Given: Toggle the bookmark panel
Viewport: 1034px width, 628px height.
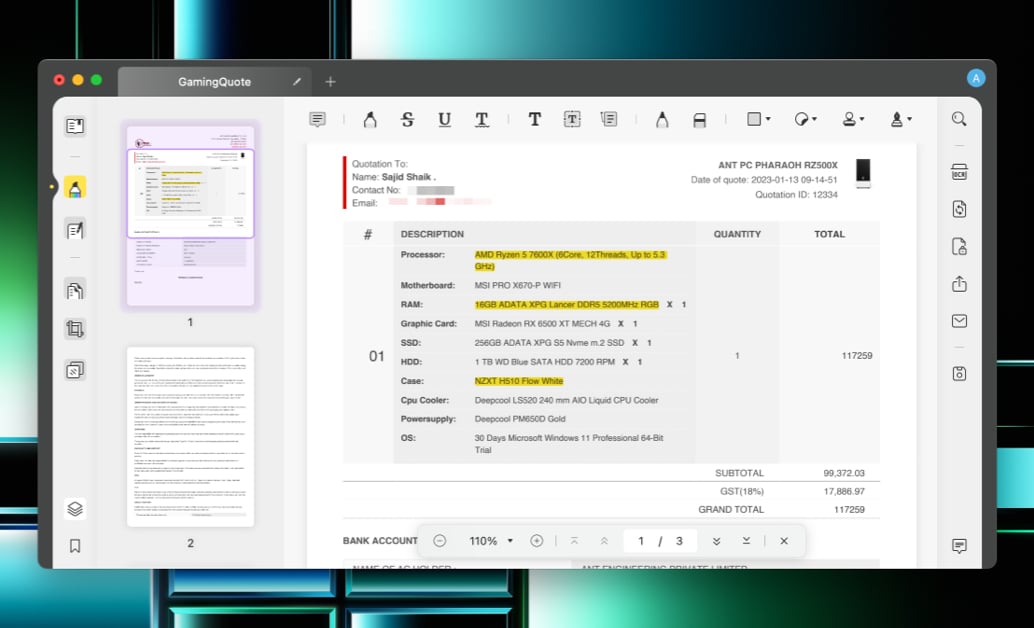Looking at the screenshot, I should coord(75,546).
